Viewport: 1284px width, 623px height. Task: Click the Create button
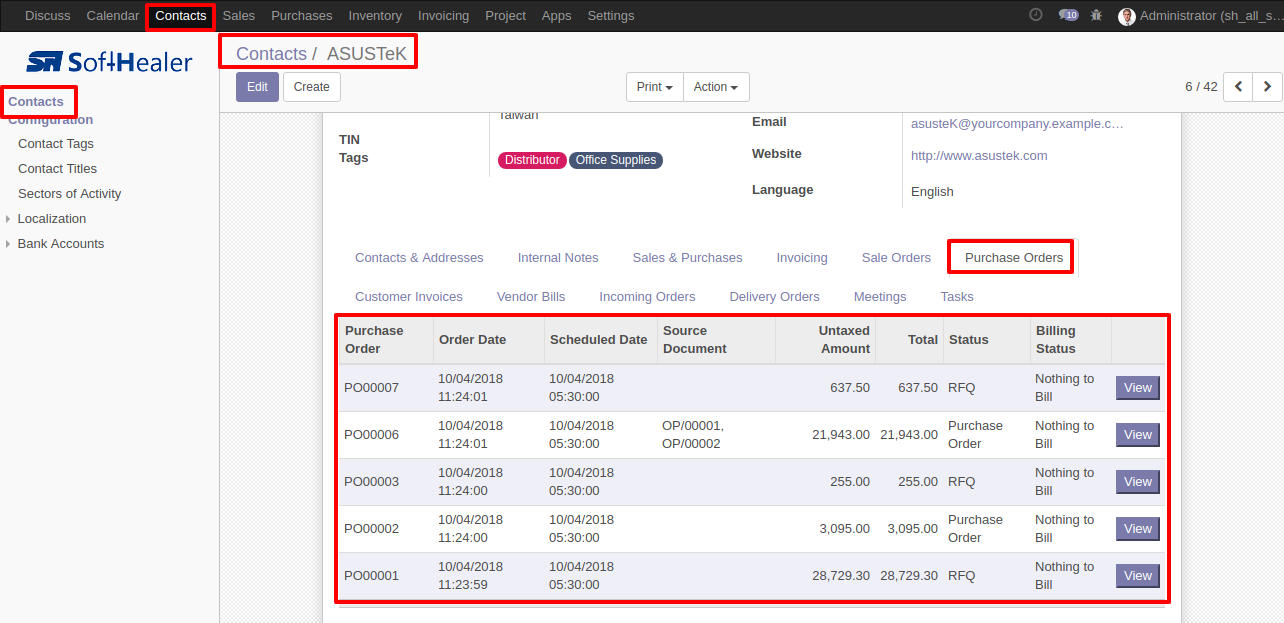[x=311, y=87]
